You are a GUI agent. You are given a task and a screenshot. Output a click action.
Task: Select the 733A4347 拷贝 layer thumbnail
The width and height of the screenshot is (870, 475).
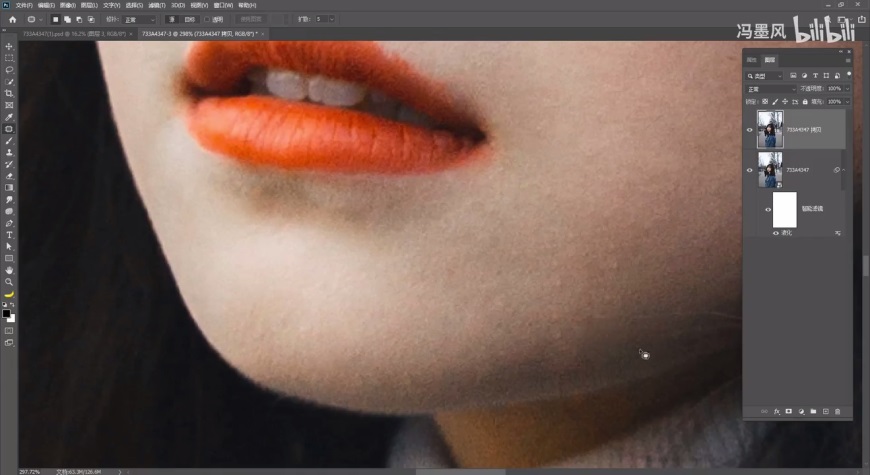tap(770, 129)
